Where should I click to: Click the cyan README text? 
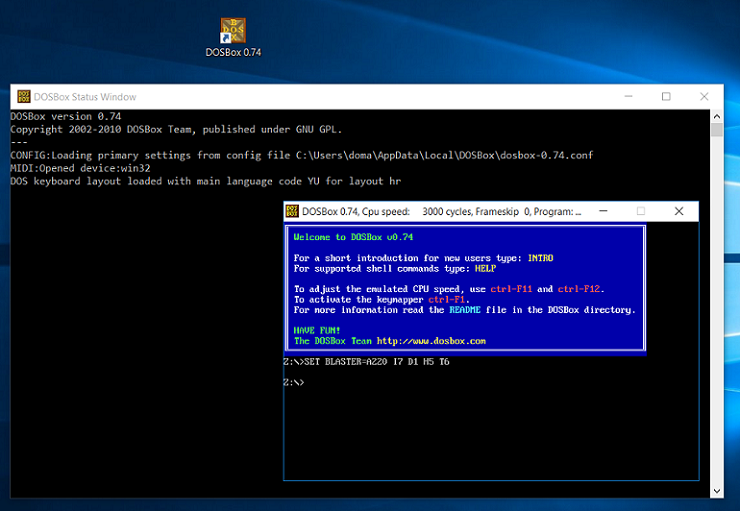coord(464,310)
